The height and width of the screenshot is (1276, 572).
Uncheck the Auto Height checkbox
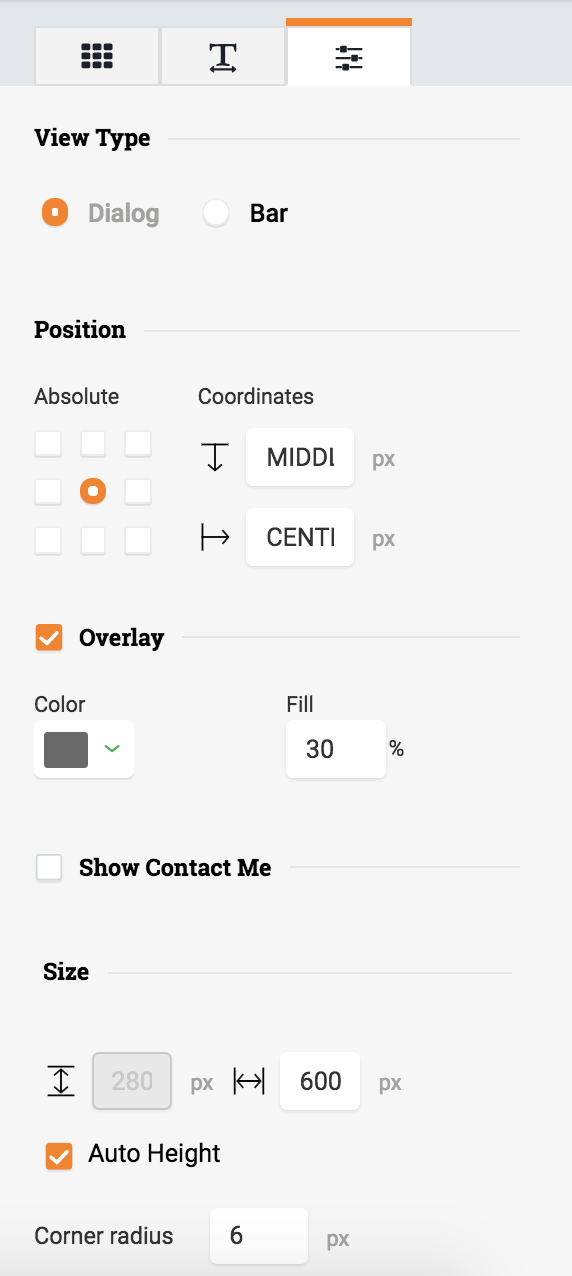(59, 1156)
